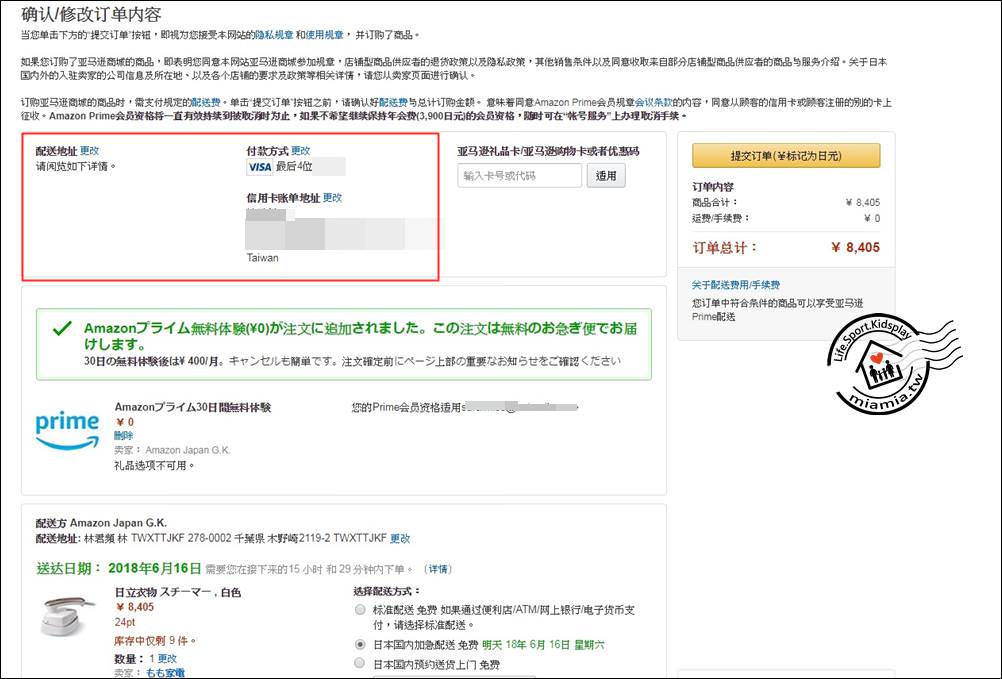The height and width of the screenshot is (679, 1002).
Task: Select scheduled door delivery (预约送货上门) option
Action: point(360,663)
